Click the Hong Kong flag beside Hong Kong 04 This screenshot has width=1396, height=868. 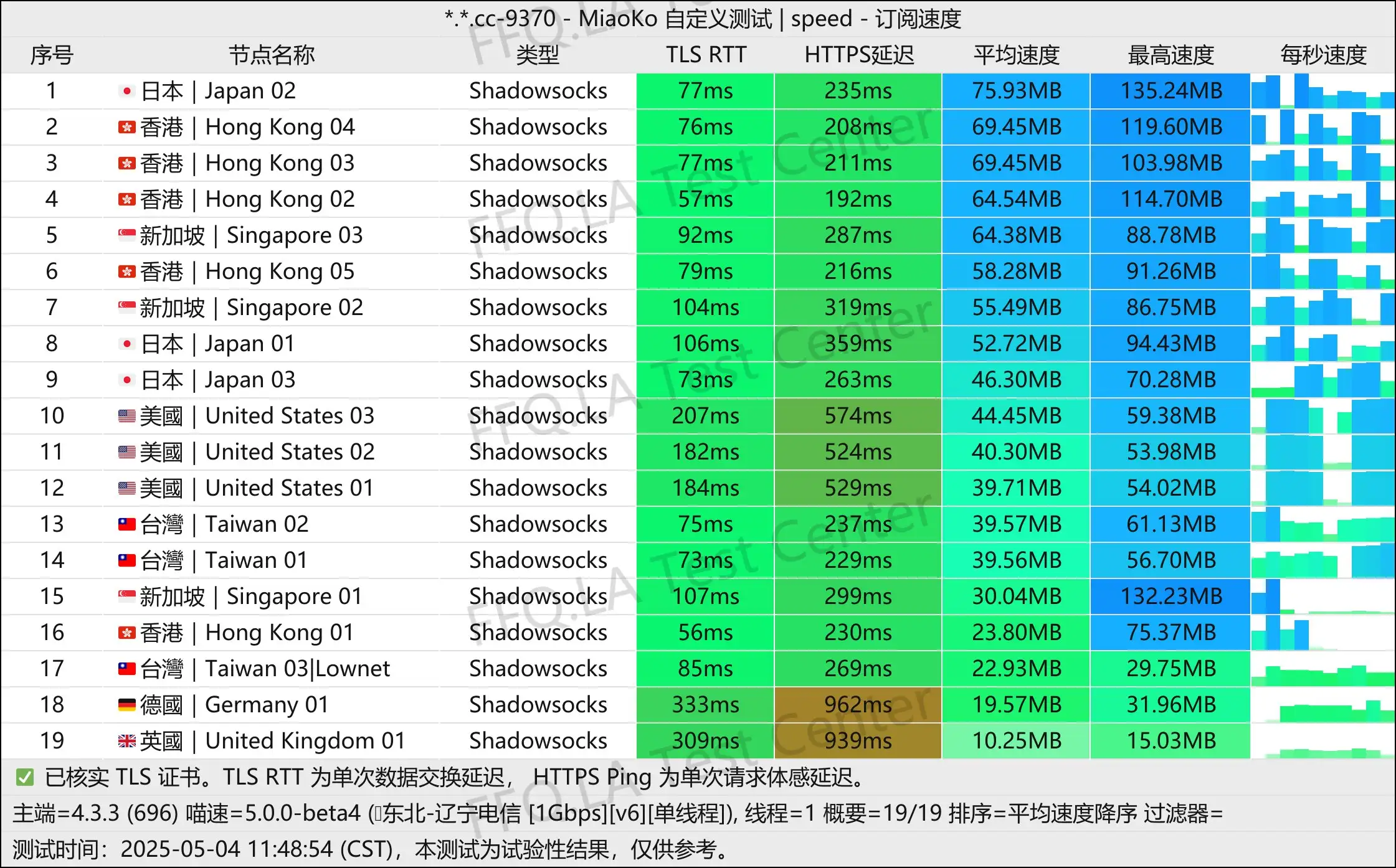[x=127, y=128]
